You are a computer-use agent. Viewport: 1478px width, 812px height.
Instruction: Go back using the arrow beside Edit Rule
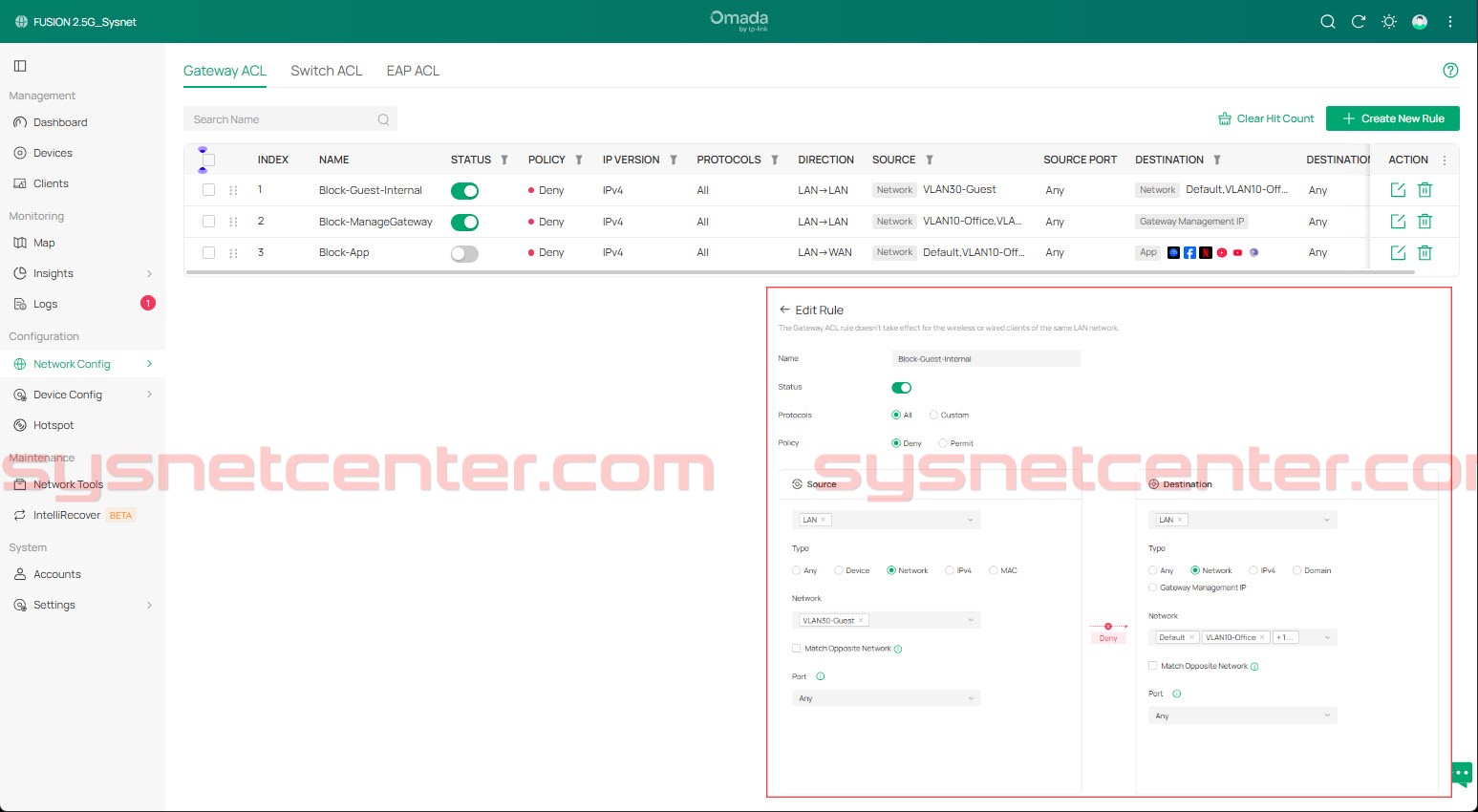784,310
